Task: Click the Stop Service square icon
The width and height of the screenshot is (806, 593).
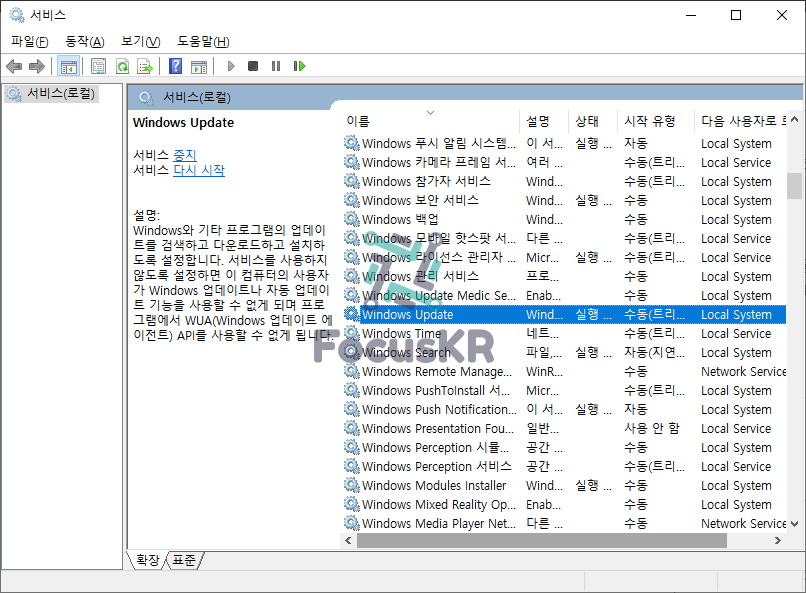Action: coord(253,66)
